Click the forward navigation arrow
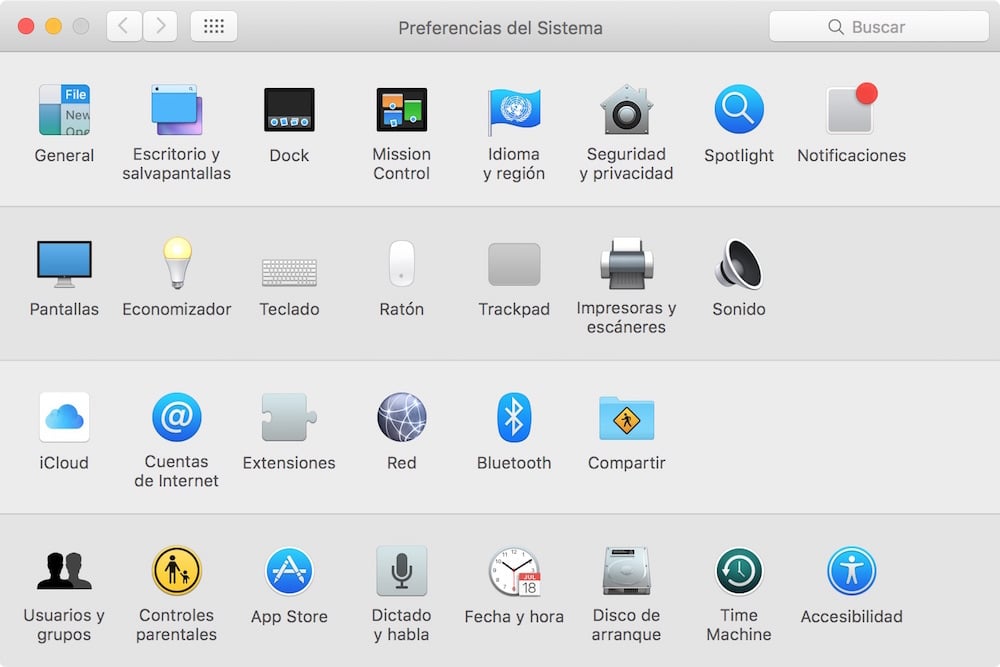1000x667 pixels. [x=161, y=27]
